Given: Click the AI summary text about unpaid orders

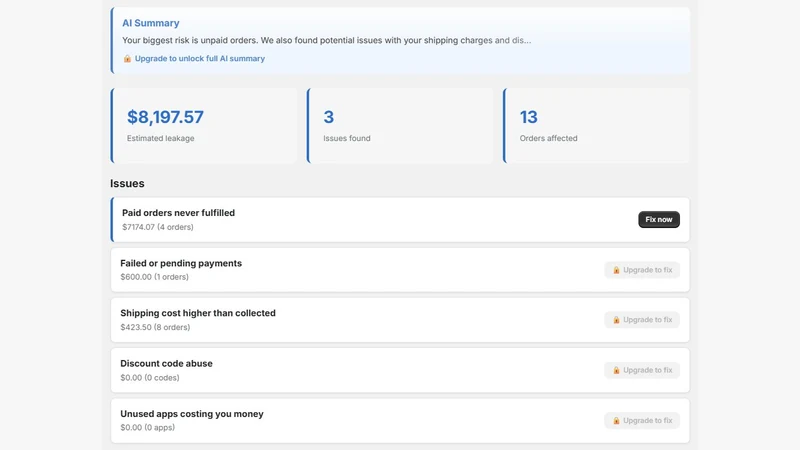Looking at the screenshot, I should click(x=327, y=40).
